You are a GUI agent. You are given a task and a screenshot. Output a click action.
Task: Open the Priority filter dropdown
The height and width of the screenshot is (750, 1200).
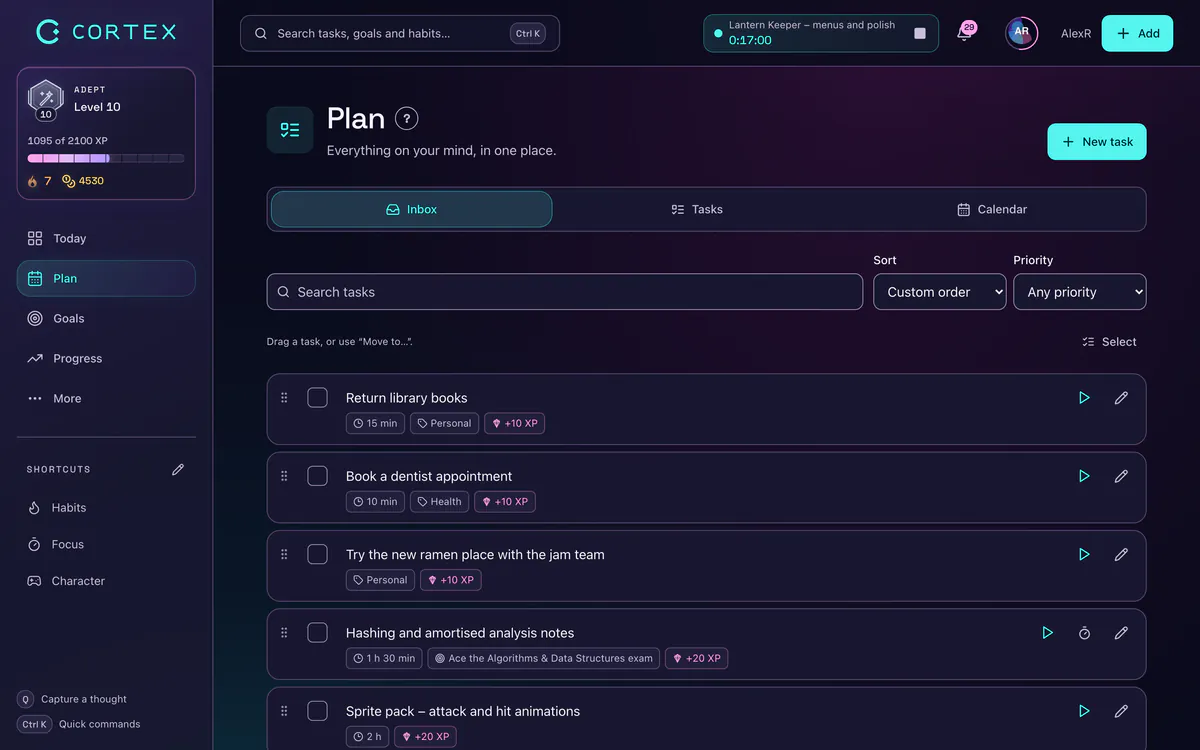(x=1080, y=292)
